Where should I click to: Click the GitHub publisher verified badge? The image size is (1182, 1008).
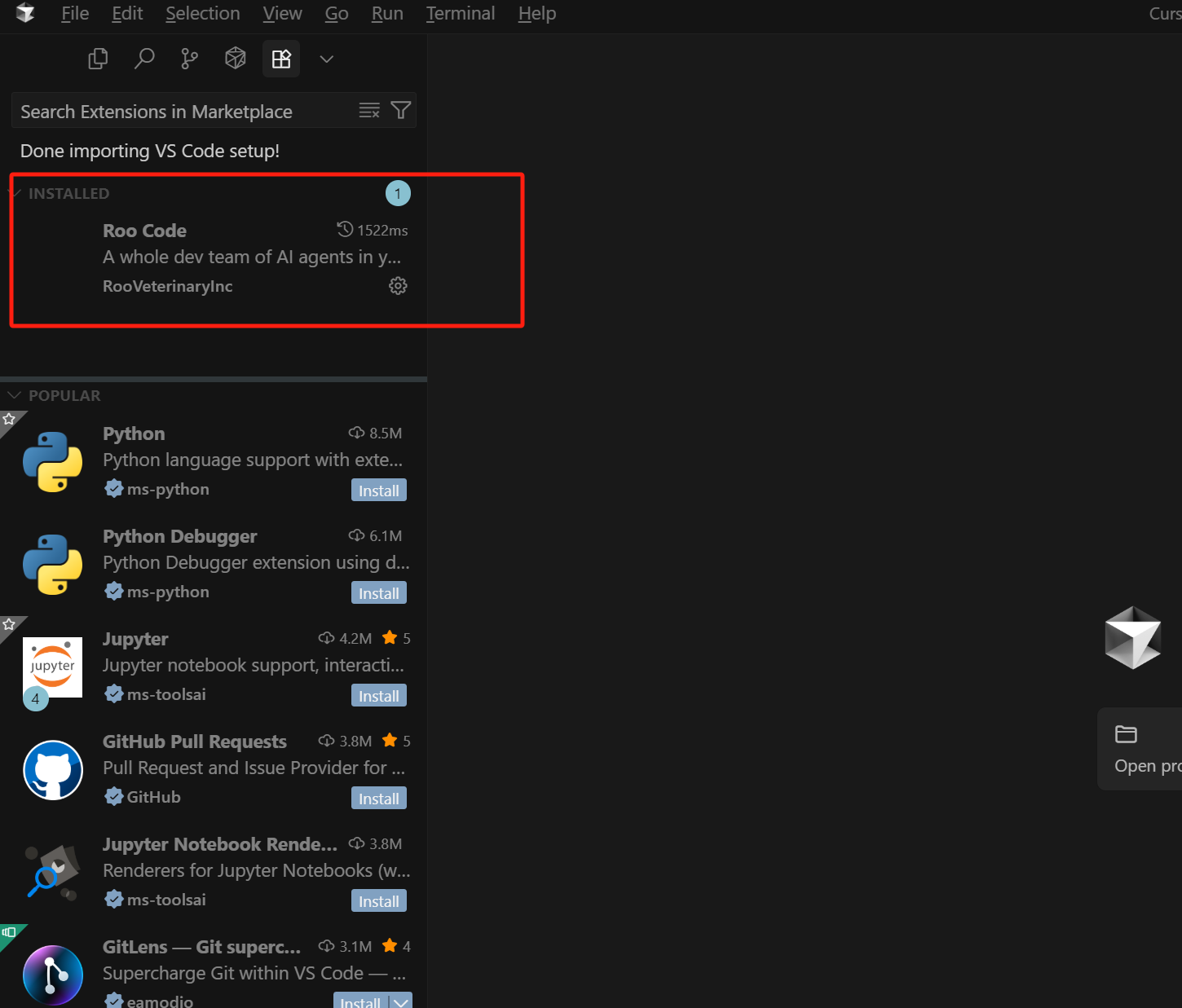(114, 797)
